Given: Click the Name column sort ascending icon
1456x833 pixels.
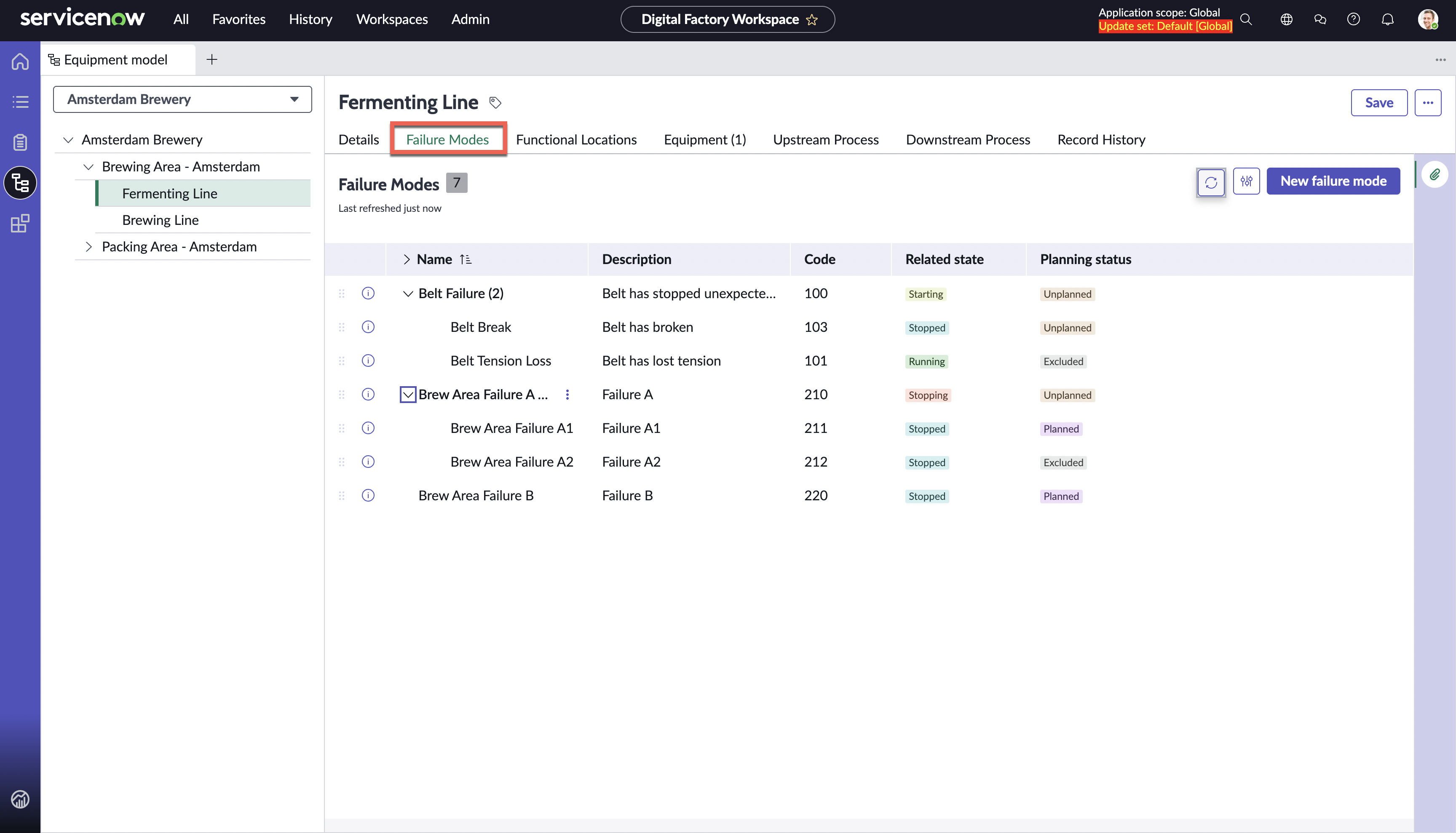Looking at the screenshot, I should click(466, 260).
